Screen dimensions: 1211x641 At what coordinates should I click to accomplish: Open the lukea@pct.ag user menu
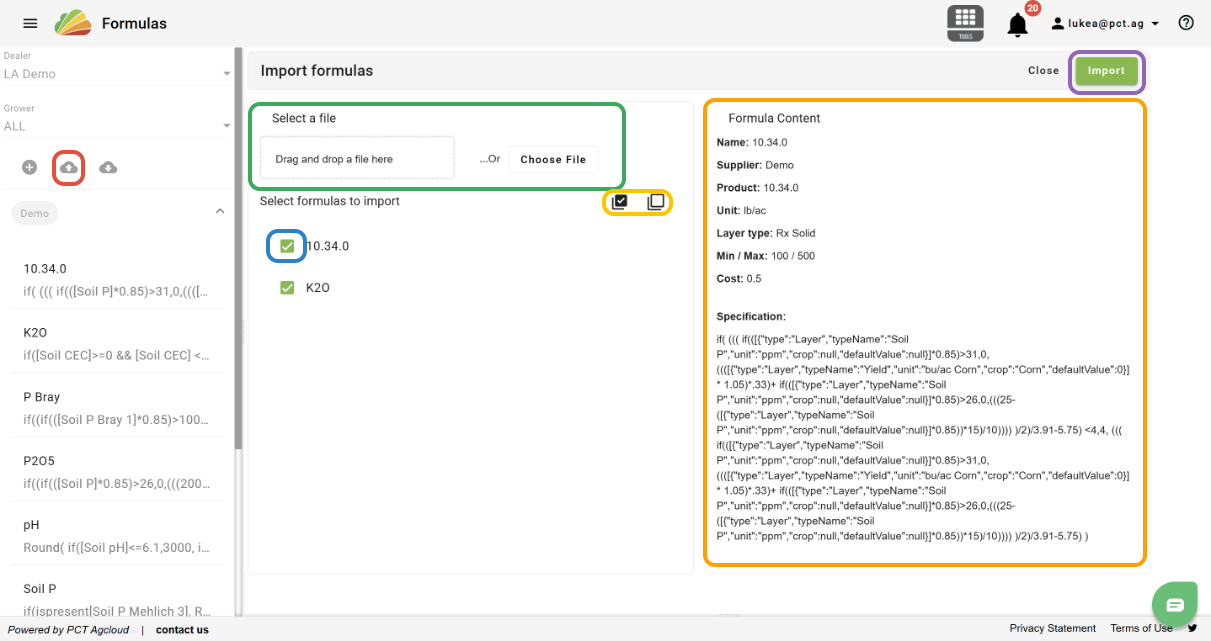(x=1105, y=23)
